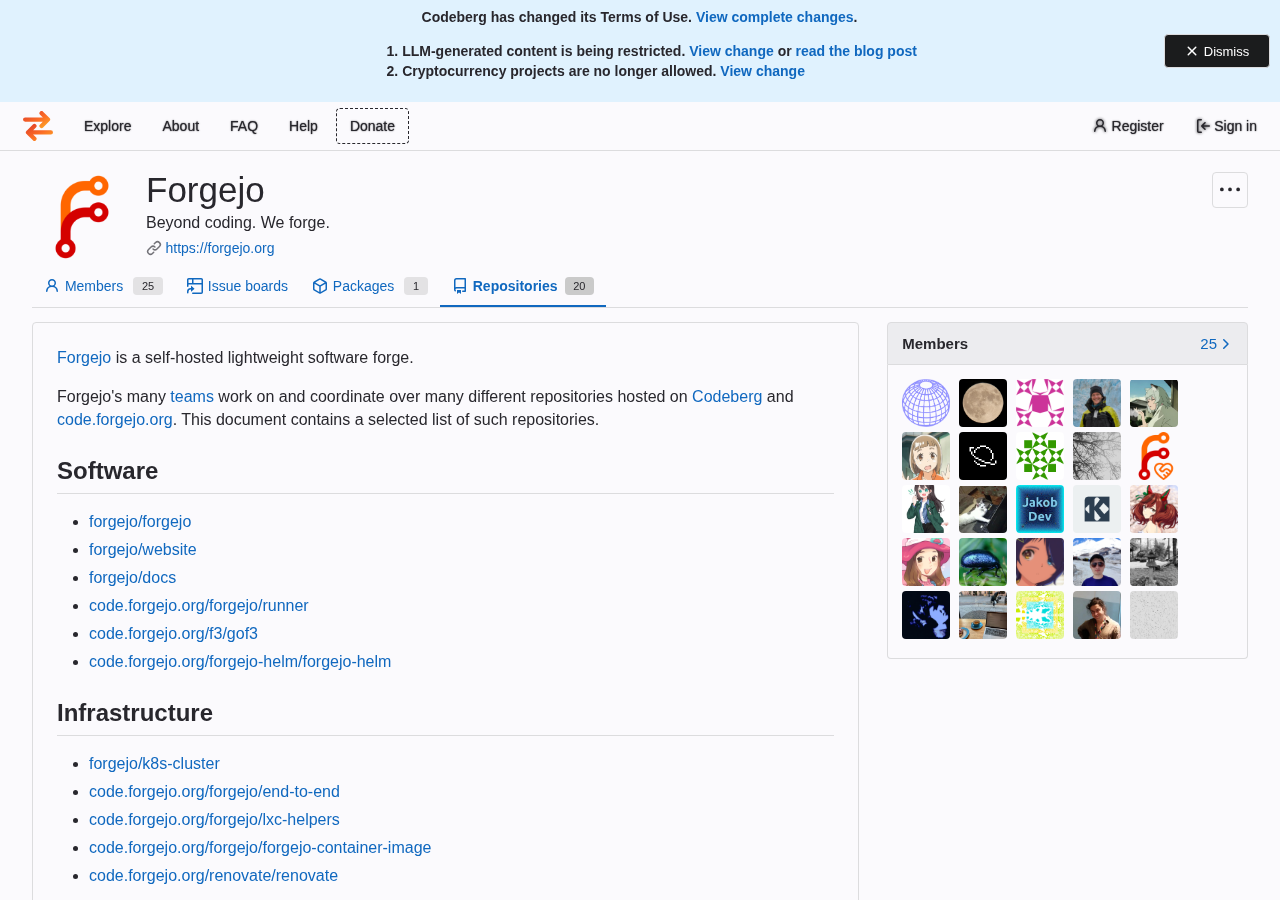Image resolution: width=1280 pixels, height=900 pixels.
Task: Click the Donate button
Action: (x=372, y=126)
